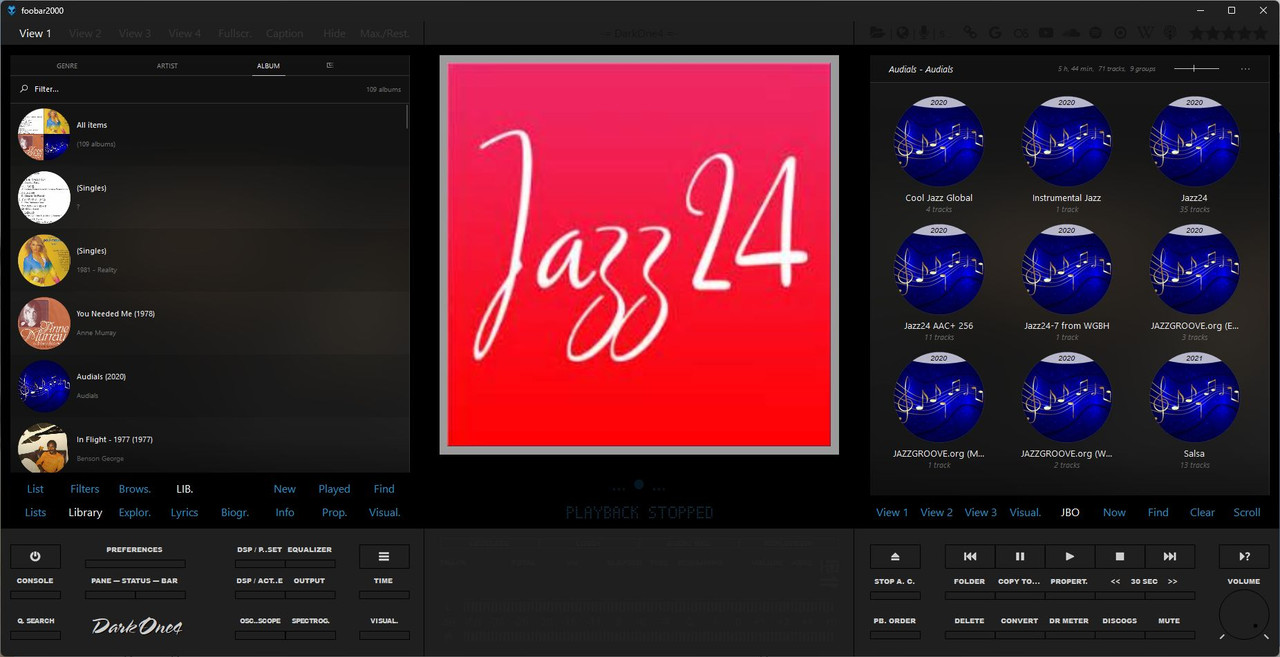
Task: Click the Jazz24 album artwork
Action: 639,255
